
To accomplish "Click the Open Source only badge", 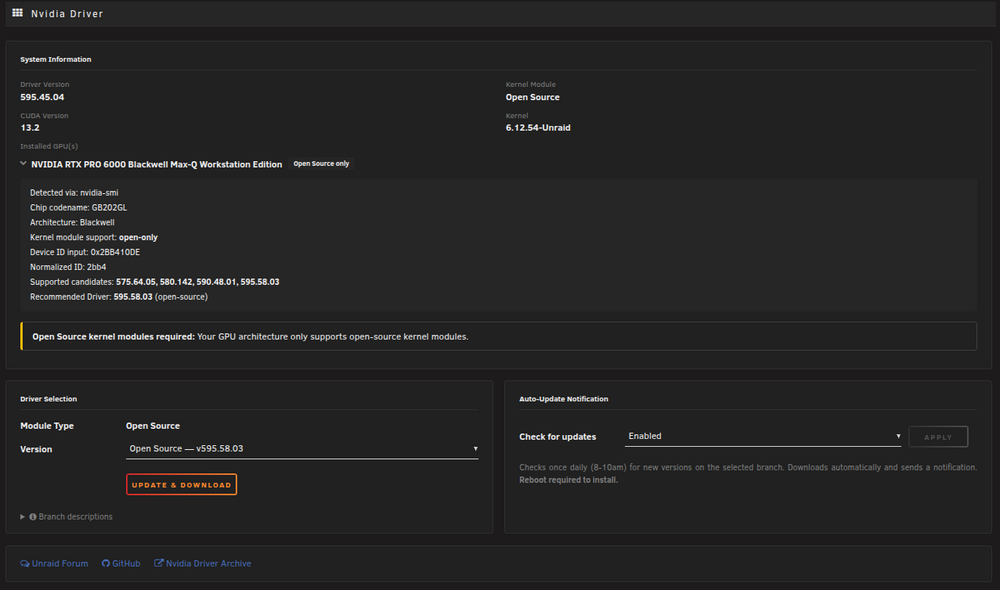I will click(x=321, y=164).
